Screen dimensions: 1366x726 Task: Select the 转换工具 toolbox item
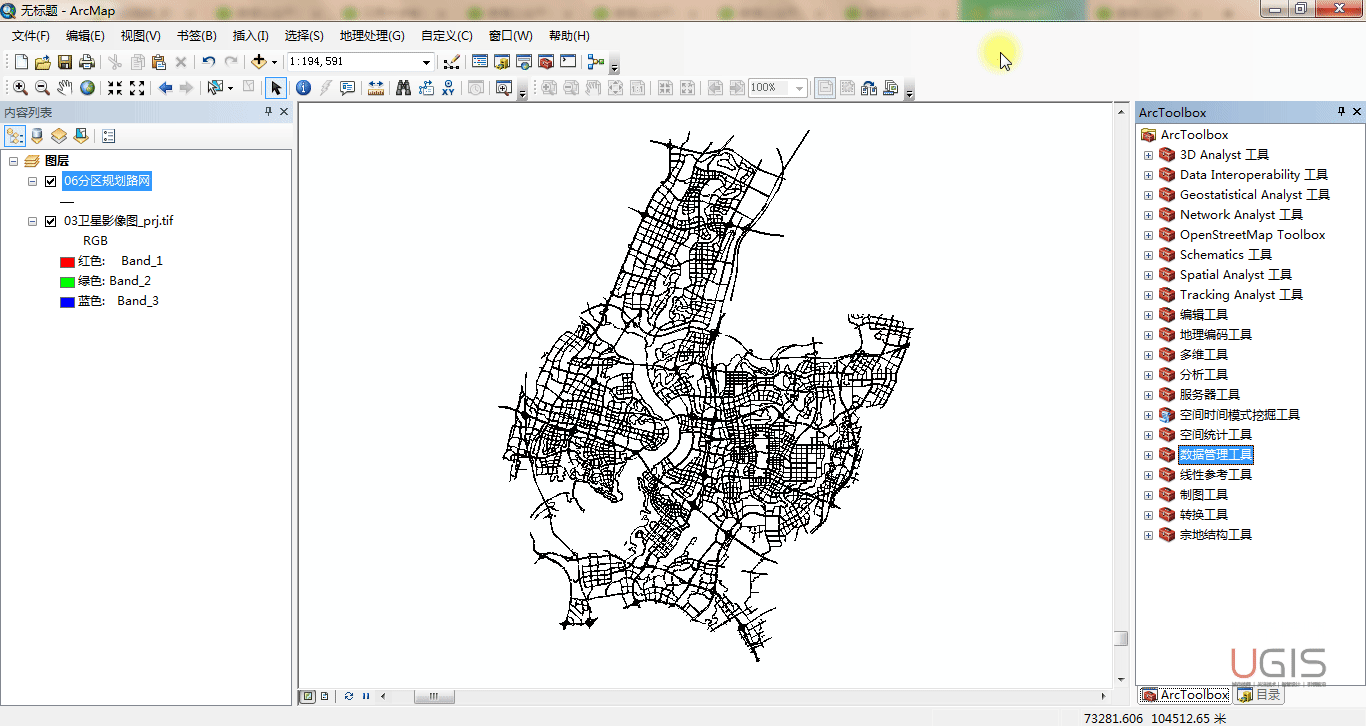click(1203, 515)
